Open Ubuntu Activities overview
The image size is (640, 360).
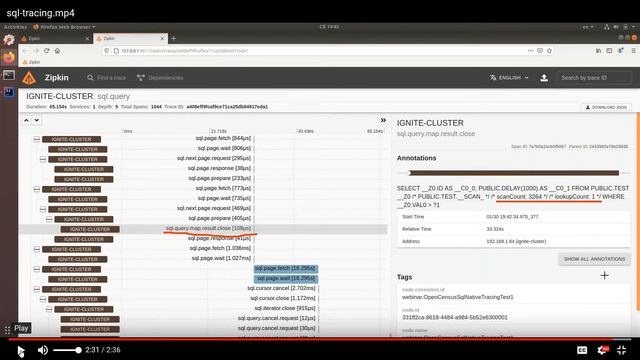16,27
